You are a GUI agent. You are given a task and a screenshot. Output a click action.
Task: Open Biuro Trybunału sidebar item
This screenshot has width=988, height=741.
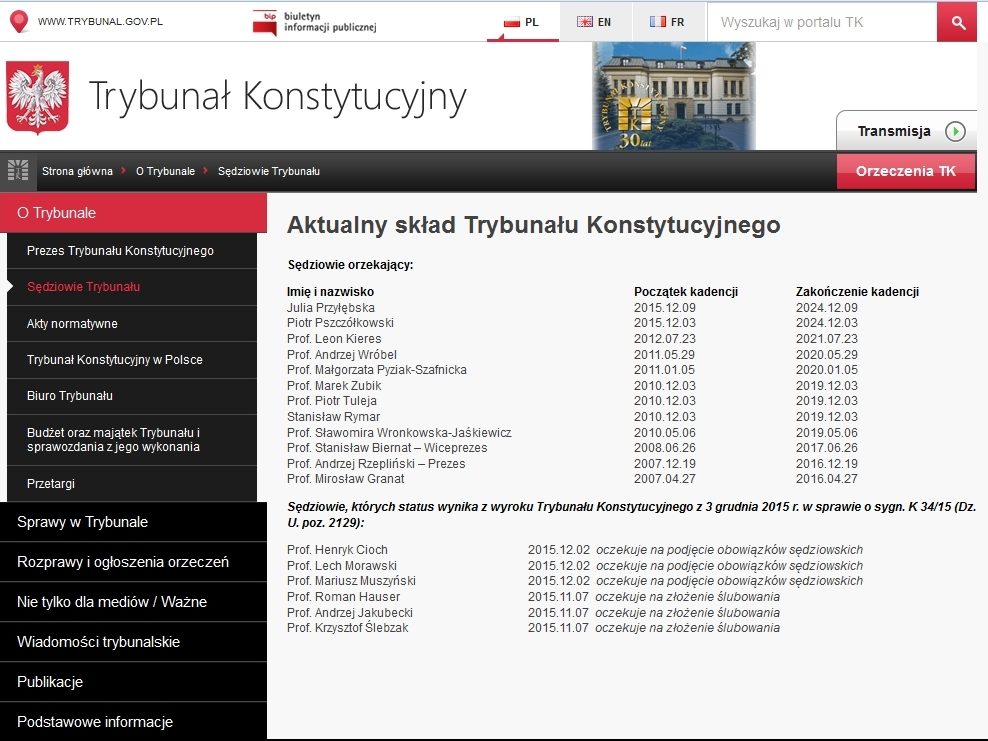click(70, 396)
